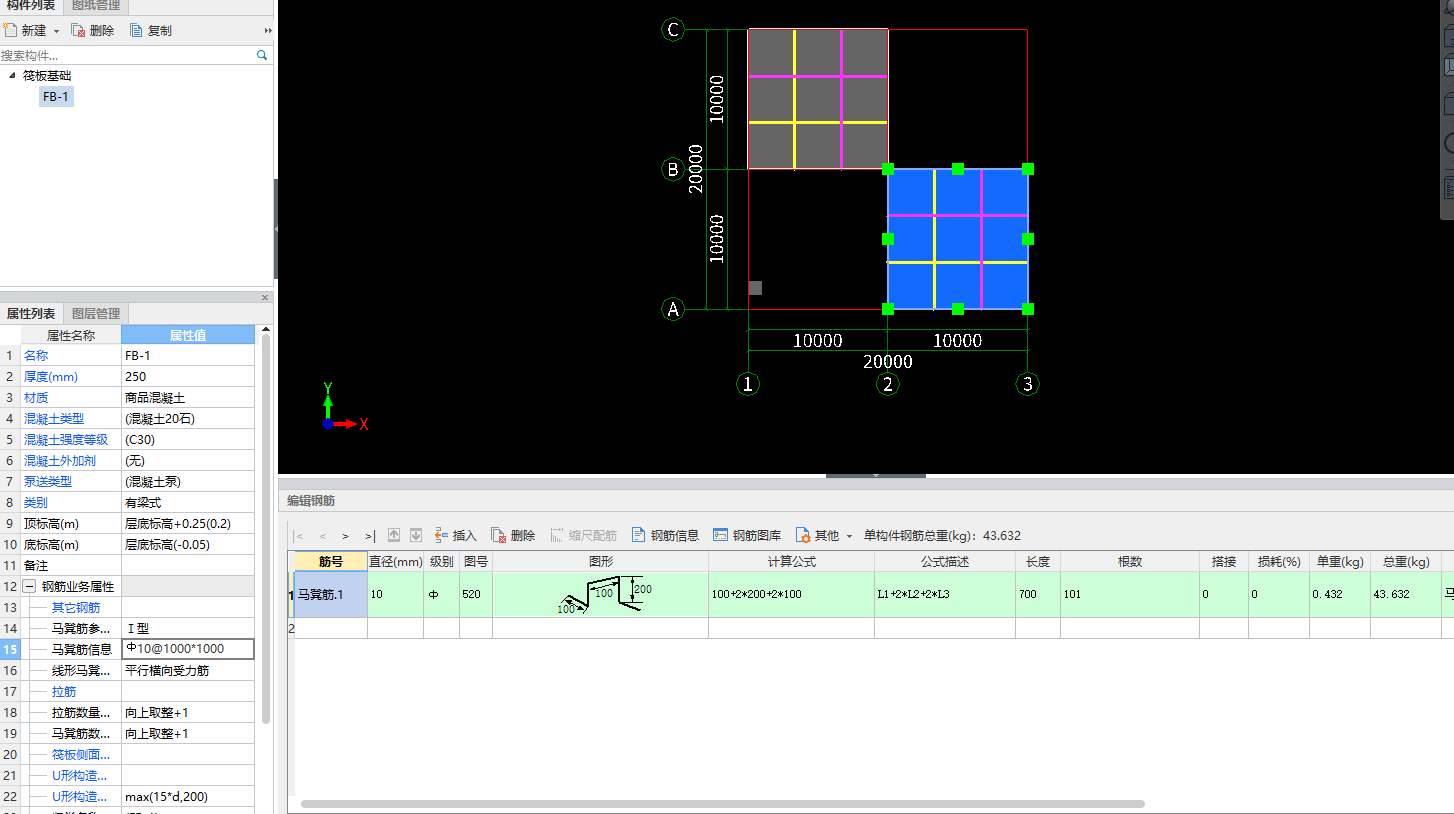Screen dimensions: 1454x814
Task: Click the 厚度 value 250
Action: 188,377
